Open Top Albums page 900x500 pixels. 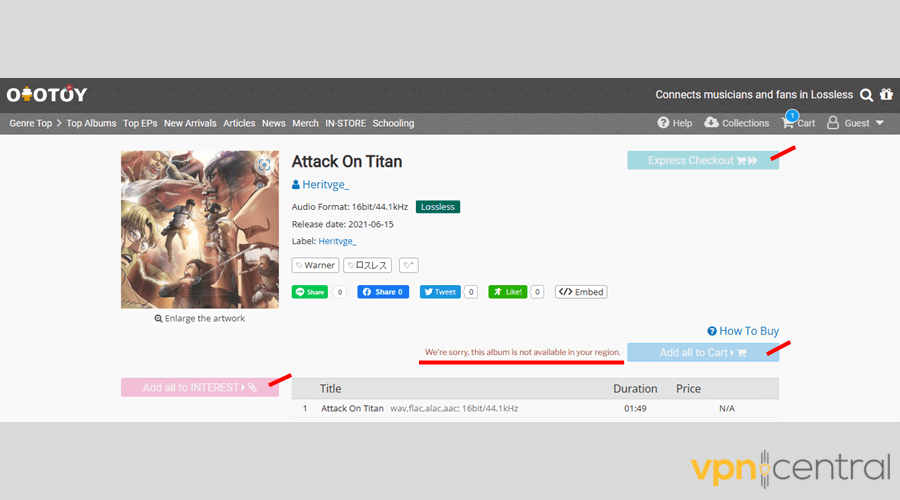coord(91,123)
